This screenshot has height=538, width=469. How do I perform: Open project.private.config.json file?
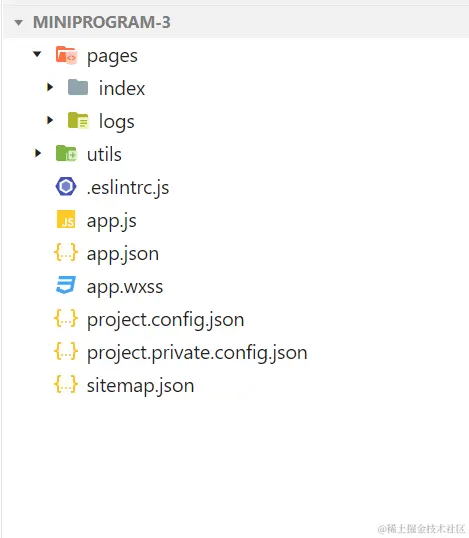coord(197,353)
